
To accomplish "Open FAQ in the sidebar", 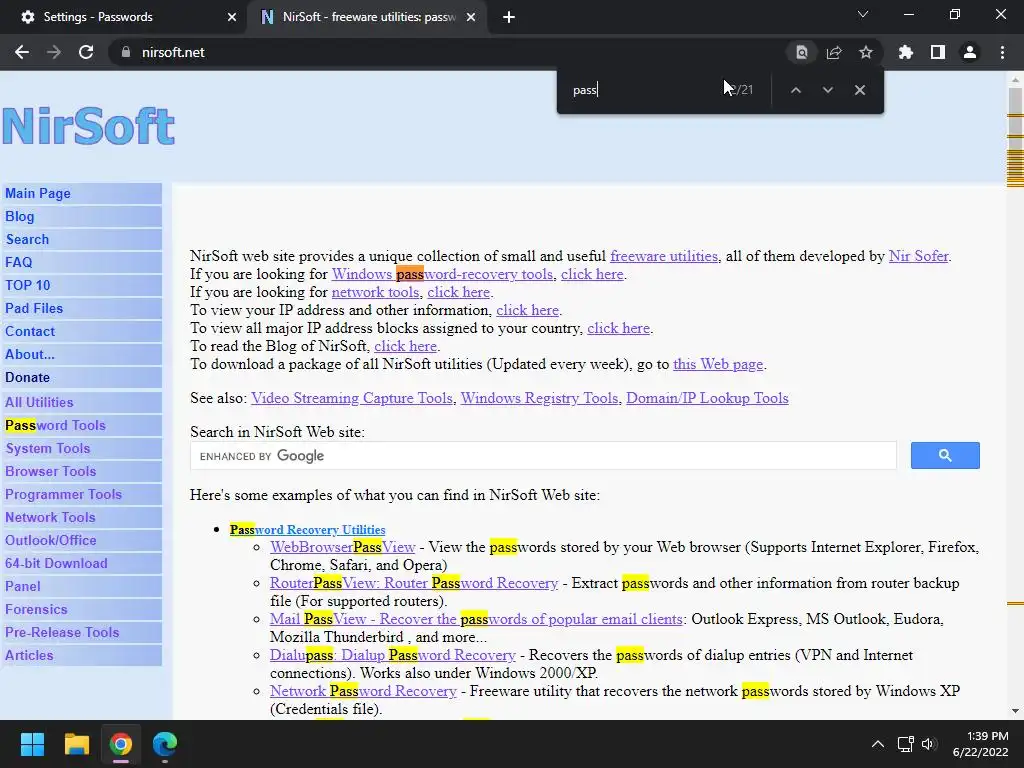I will click(x=82, y=262).
